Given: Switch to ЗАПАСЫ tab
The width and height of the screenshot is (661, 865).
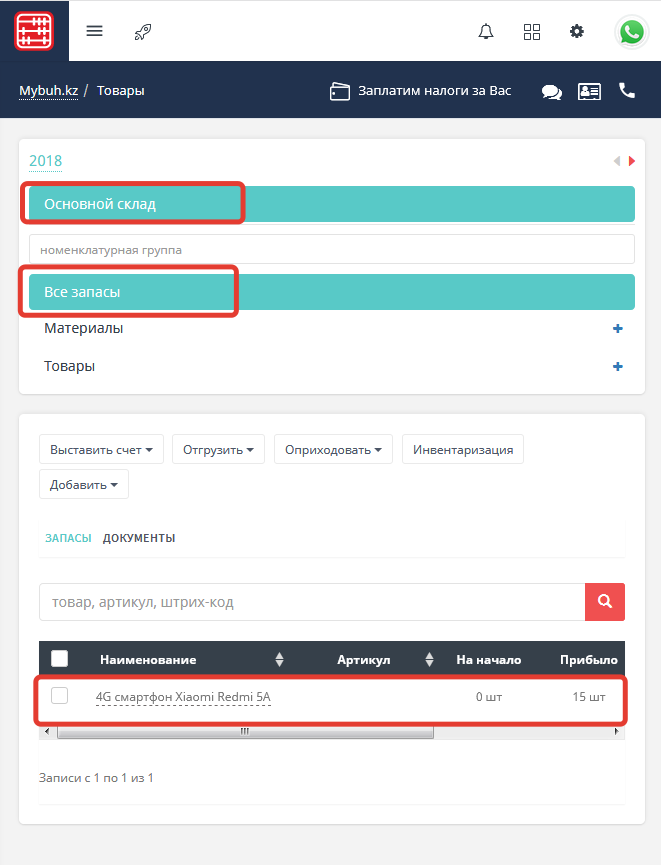Looking at the screenshot, I should coord(68,538).
